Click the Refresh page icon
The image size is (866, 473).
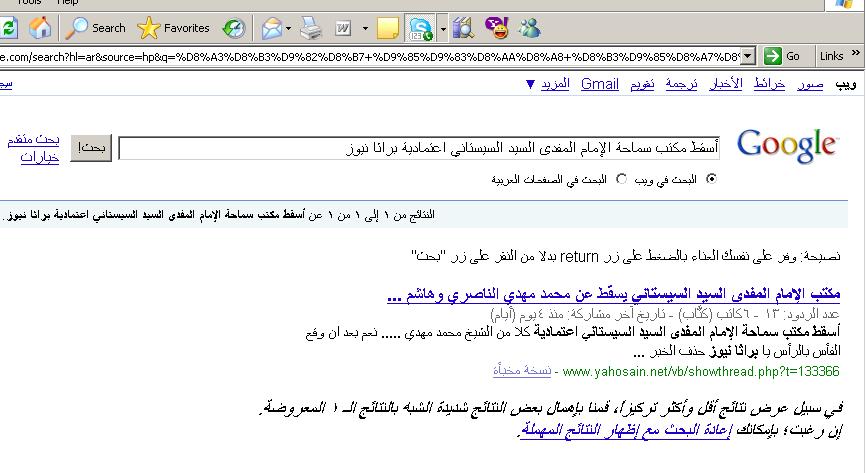point(8,28)
